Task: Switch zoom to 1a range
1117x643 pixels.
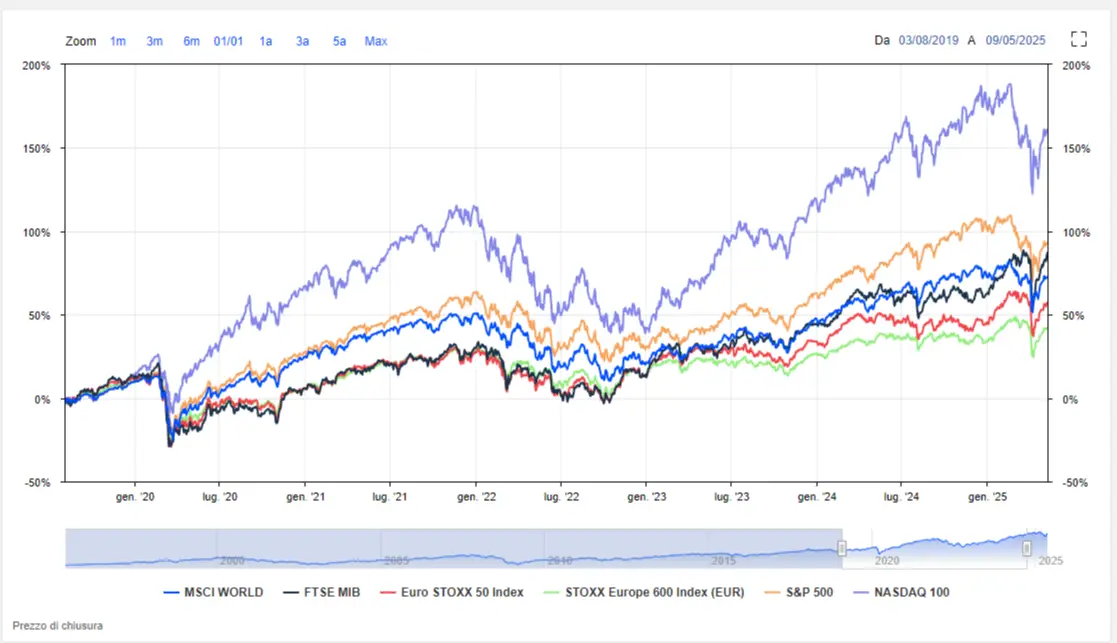Action: click(x=266, y=41)
